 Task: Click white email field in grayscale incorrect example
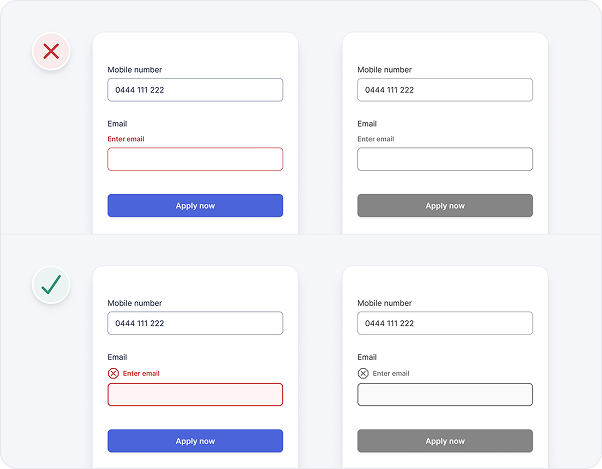(445, 159)
